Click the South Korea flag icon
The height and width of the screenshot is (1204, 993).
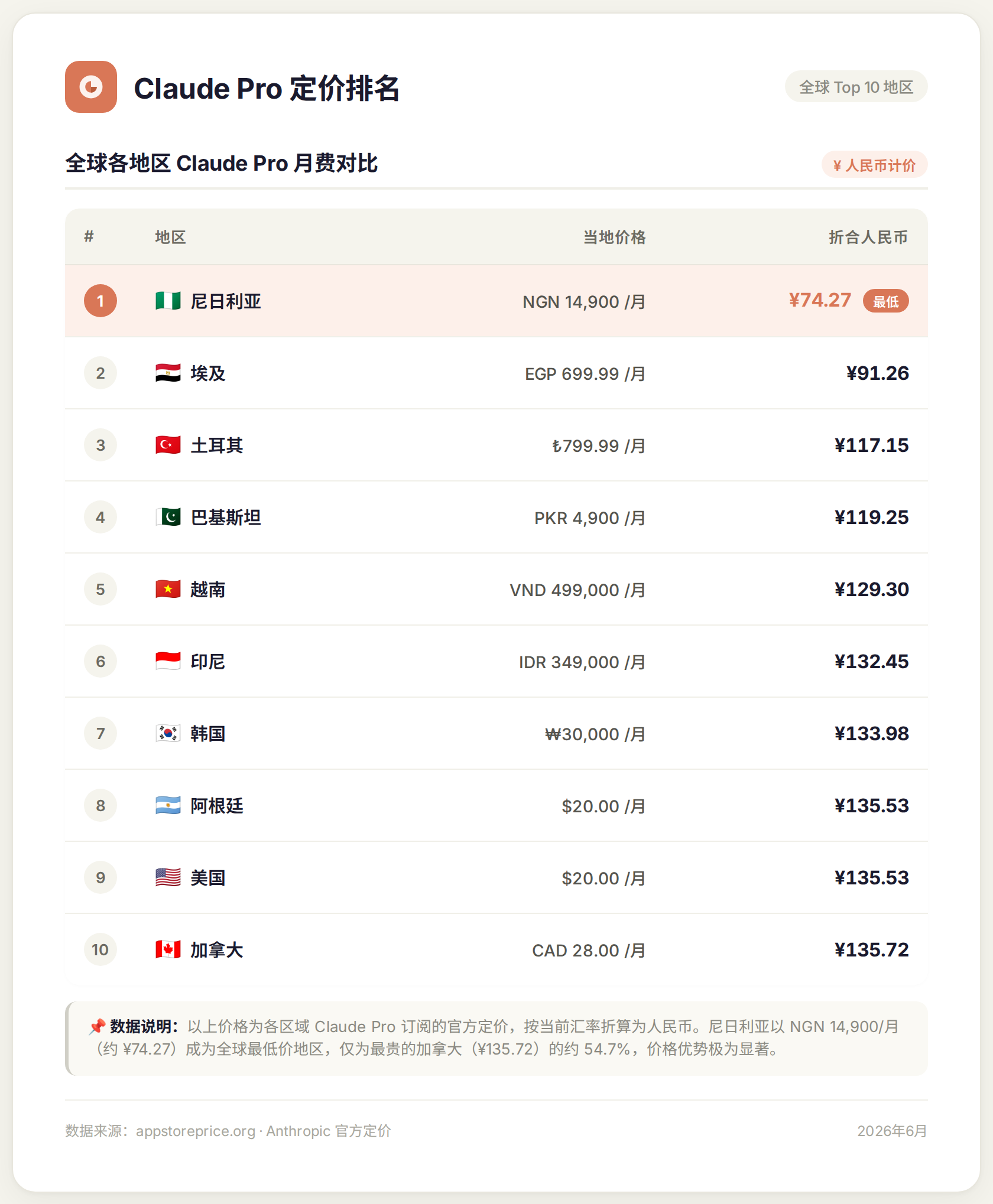[x=168, y=734]
